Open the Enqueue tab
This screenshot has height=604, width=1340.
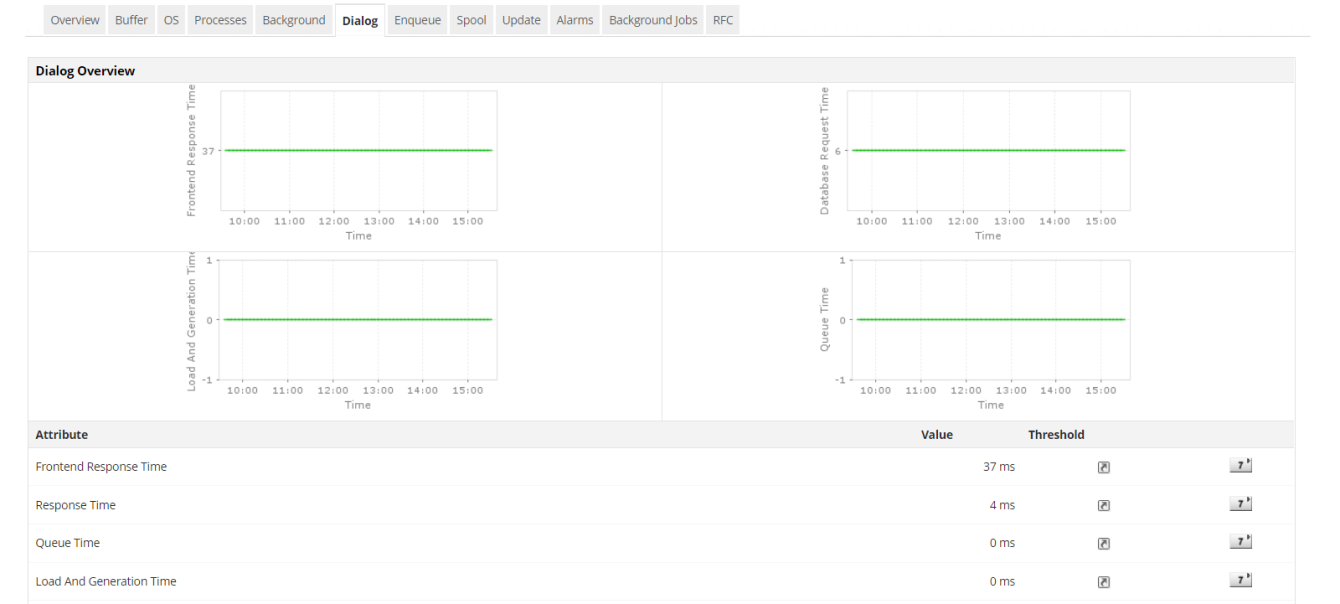click(x=417, y=19)
